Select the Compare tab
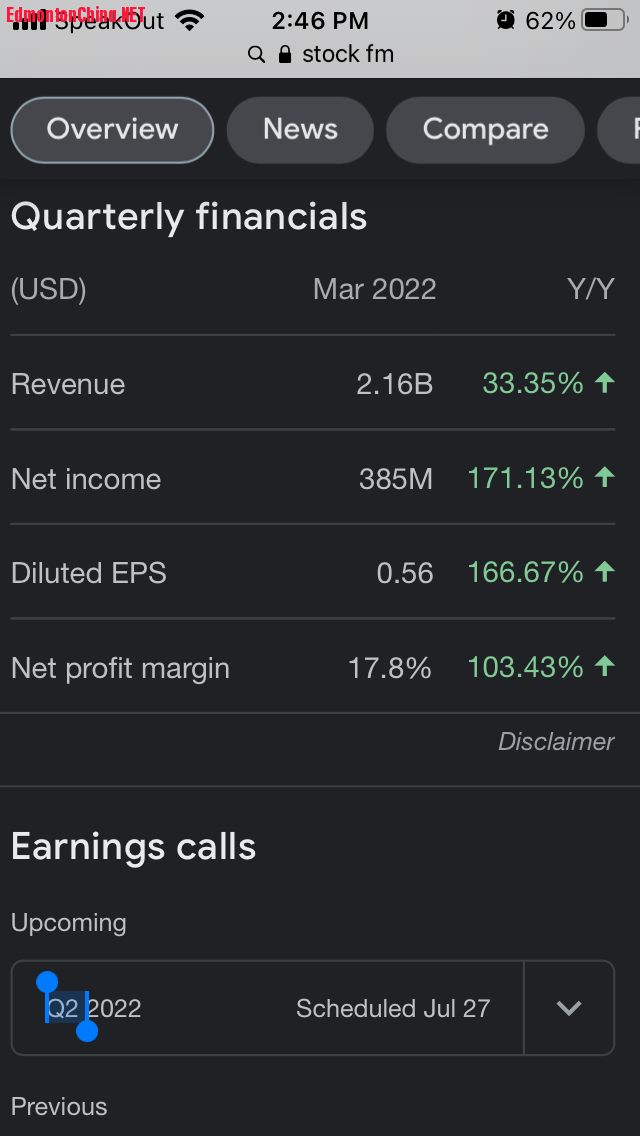The height and width of the screenshot is (1136, 640). (485, 130)
